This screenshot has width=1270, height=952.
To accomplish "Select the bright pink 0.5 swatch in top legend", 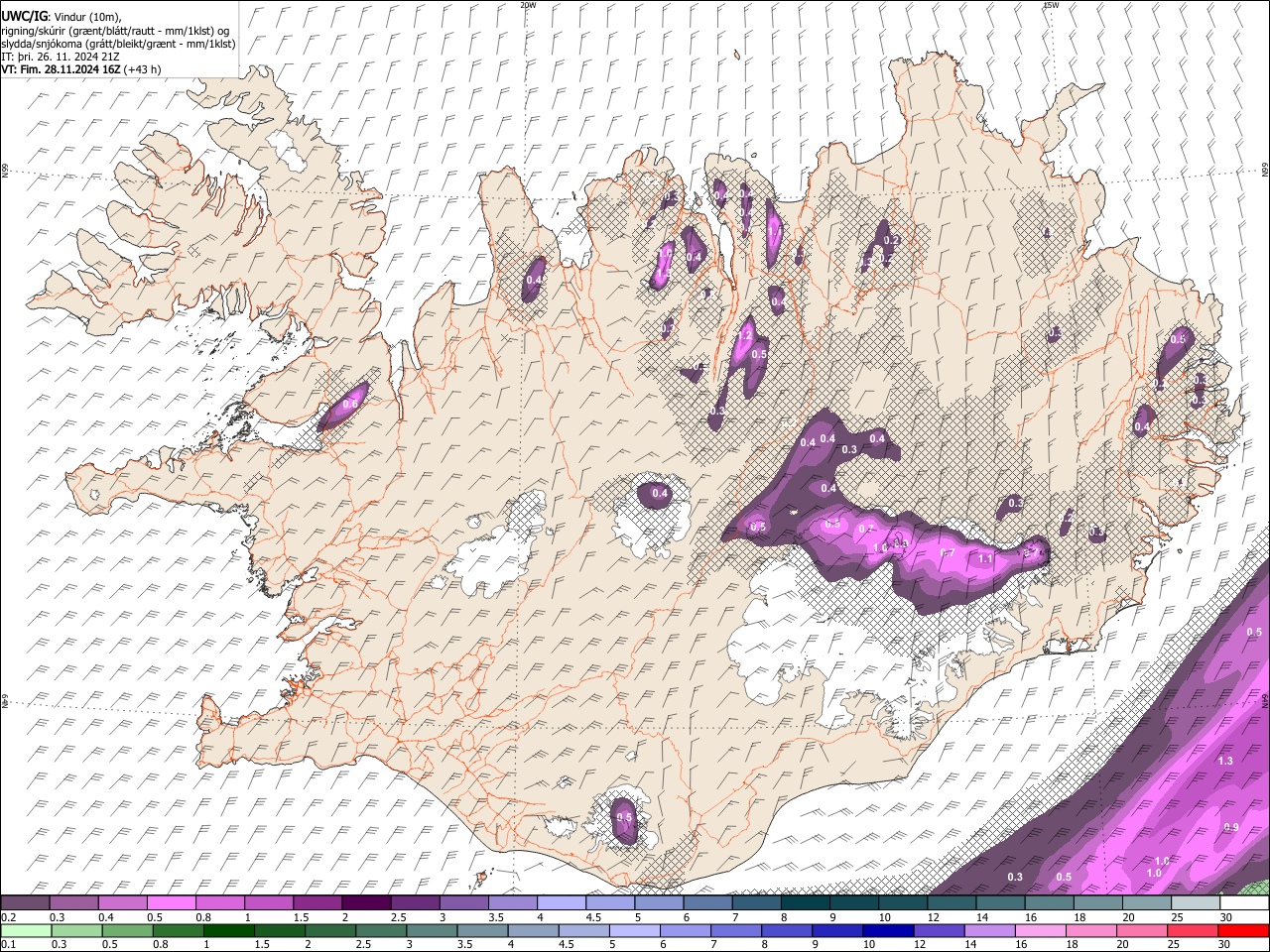I will pos(172,902).
